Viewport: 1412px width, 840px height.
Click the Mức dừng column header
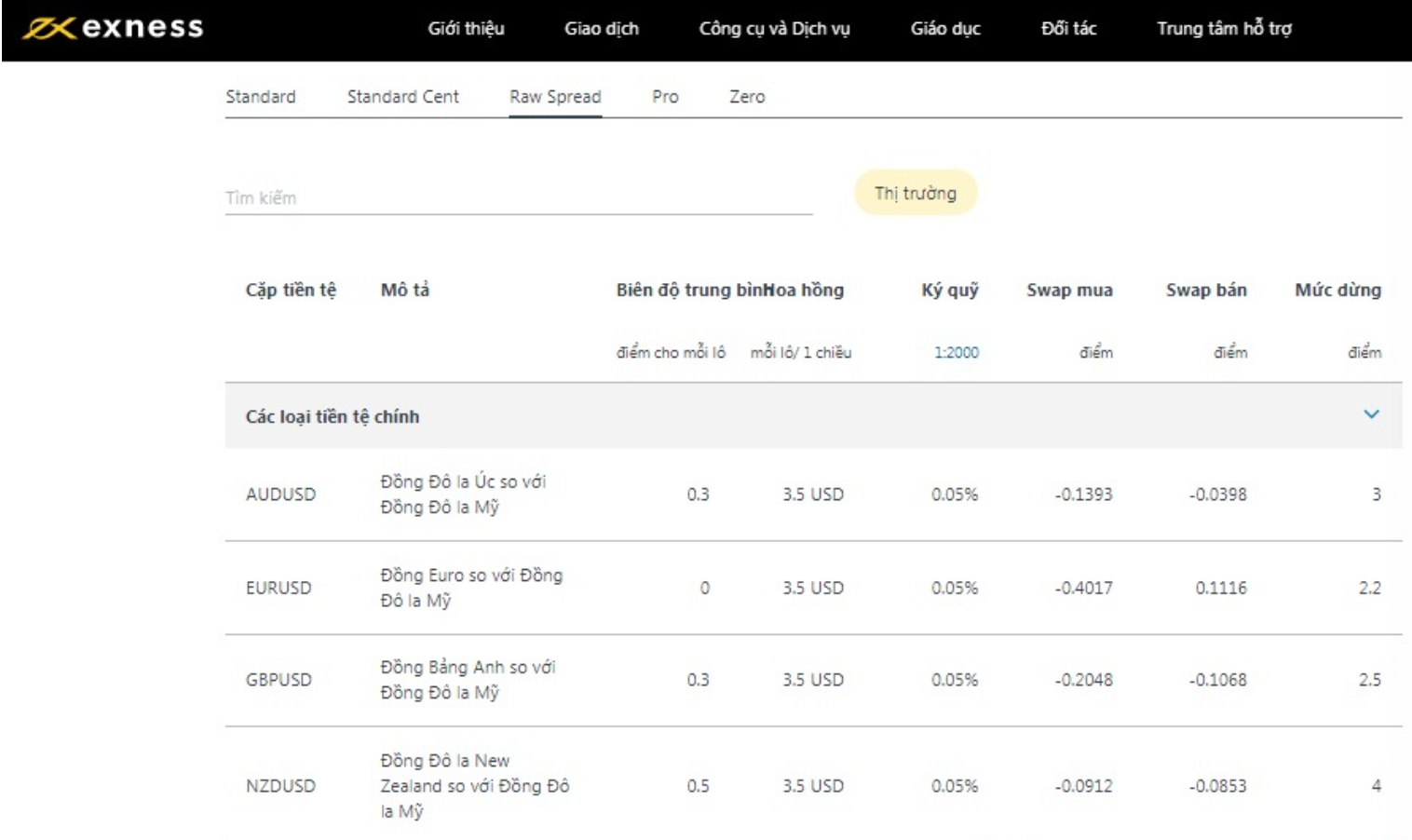[x=1337, y=290]
